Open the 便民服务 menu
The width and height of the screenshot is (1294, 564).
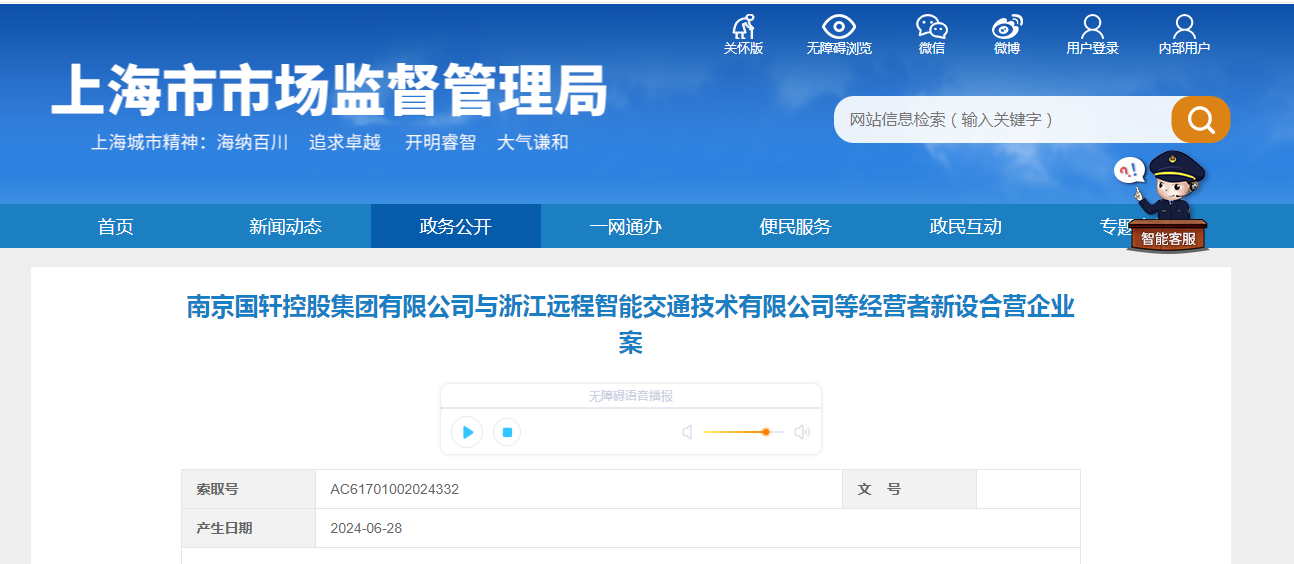coord(796,227)
